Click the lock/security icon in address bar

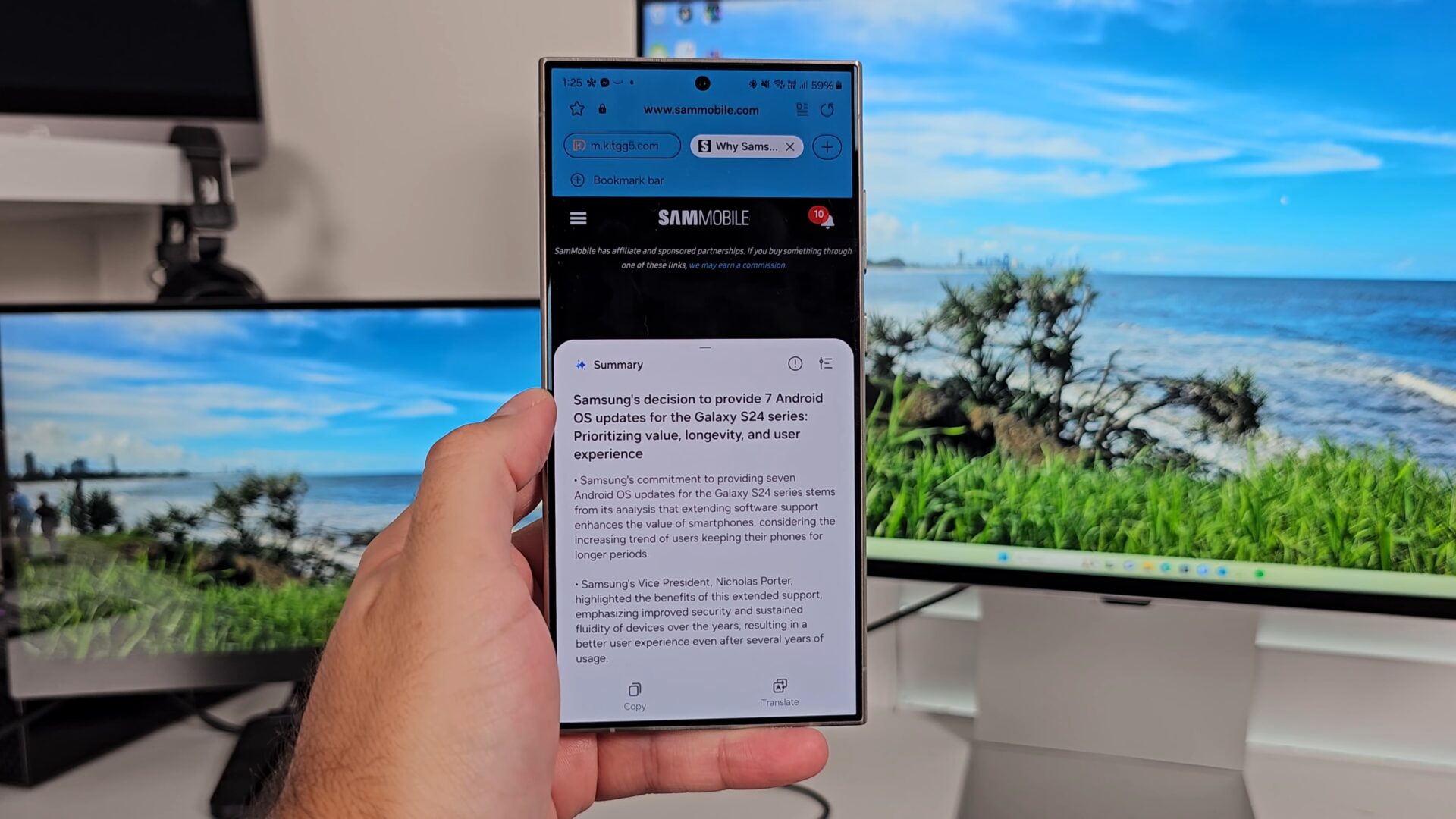click(x=603, y=110)
